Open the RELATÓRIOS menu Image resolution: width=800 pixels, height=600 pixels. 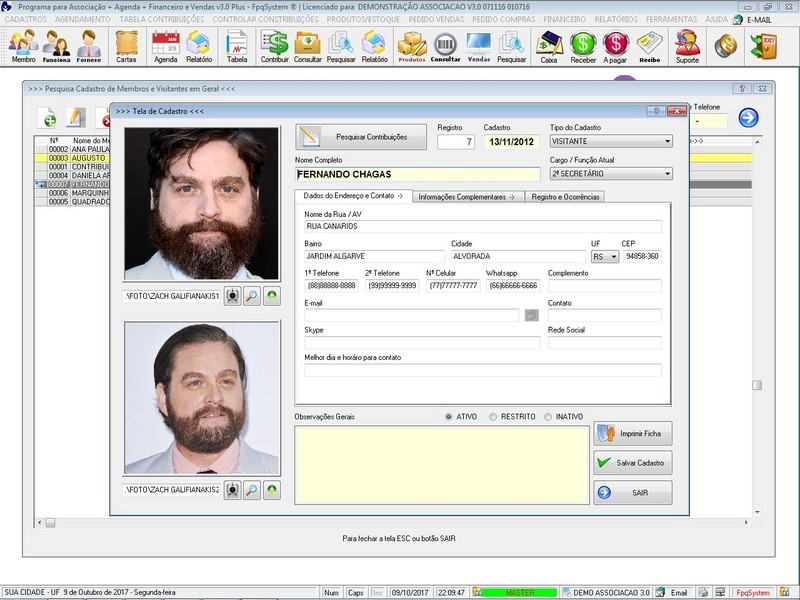point(616,19)
